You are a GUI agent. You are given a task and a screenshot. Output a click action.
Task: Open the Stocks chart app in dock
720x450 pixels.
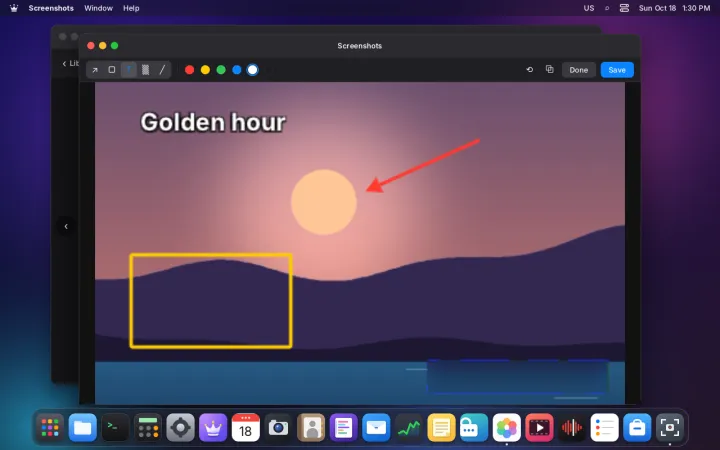point(409,428)
